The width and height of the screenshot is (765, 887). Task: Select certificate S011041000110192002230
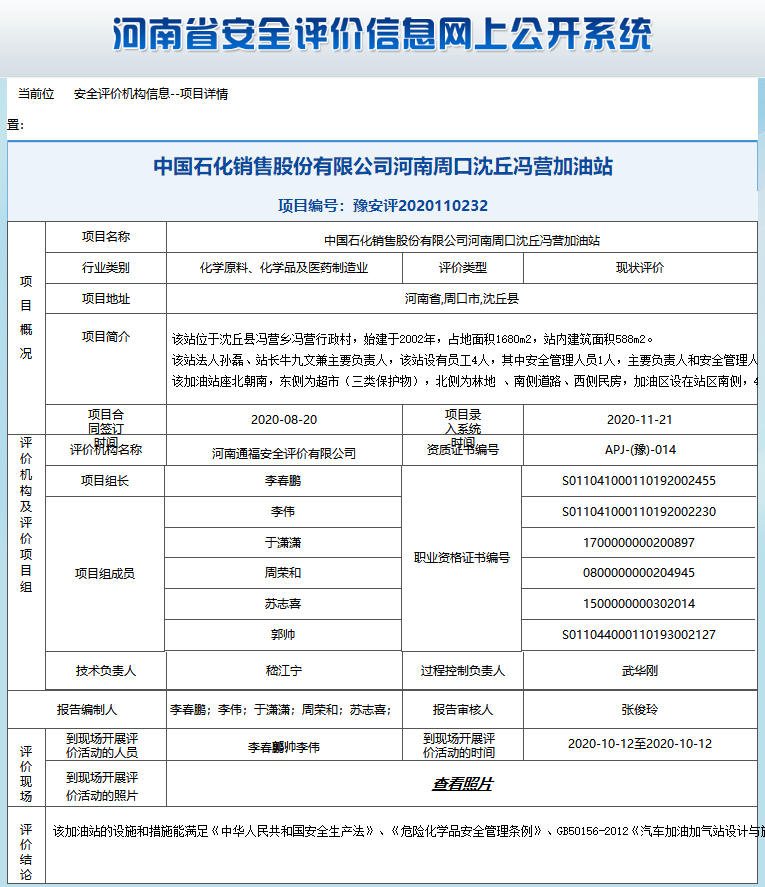click(x=639, y=512)
